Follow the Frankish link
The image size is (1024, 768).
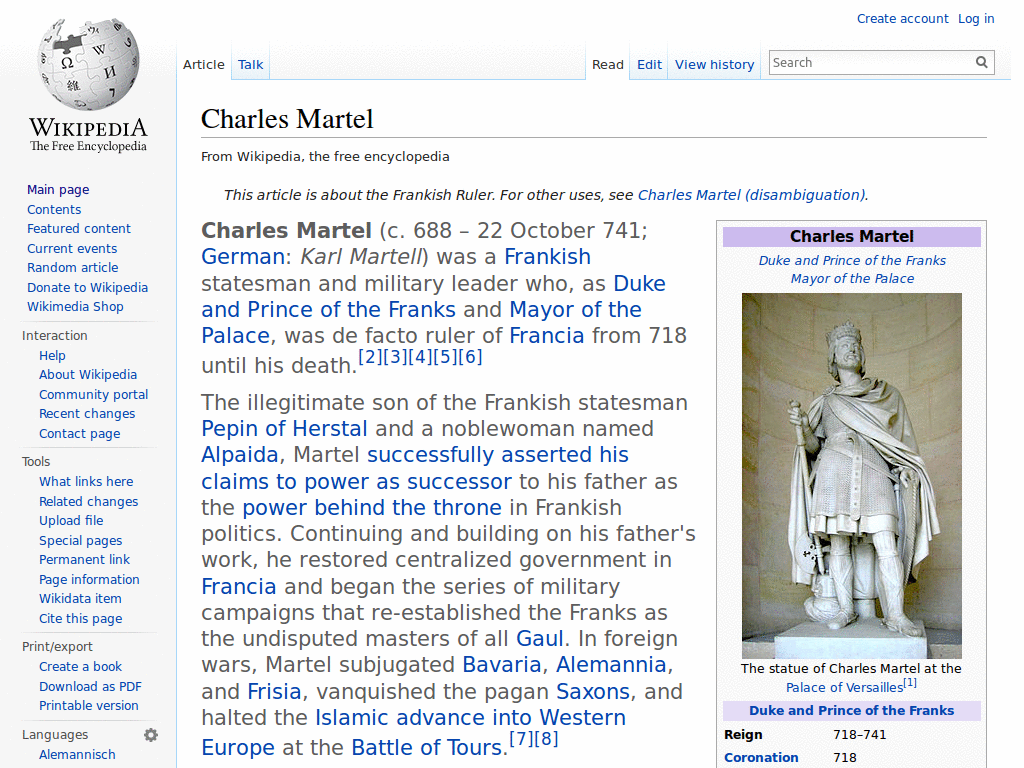[547, 257]
